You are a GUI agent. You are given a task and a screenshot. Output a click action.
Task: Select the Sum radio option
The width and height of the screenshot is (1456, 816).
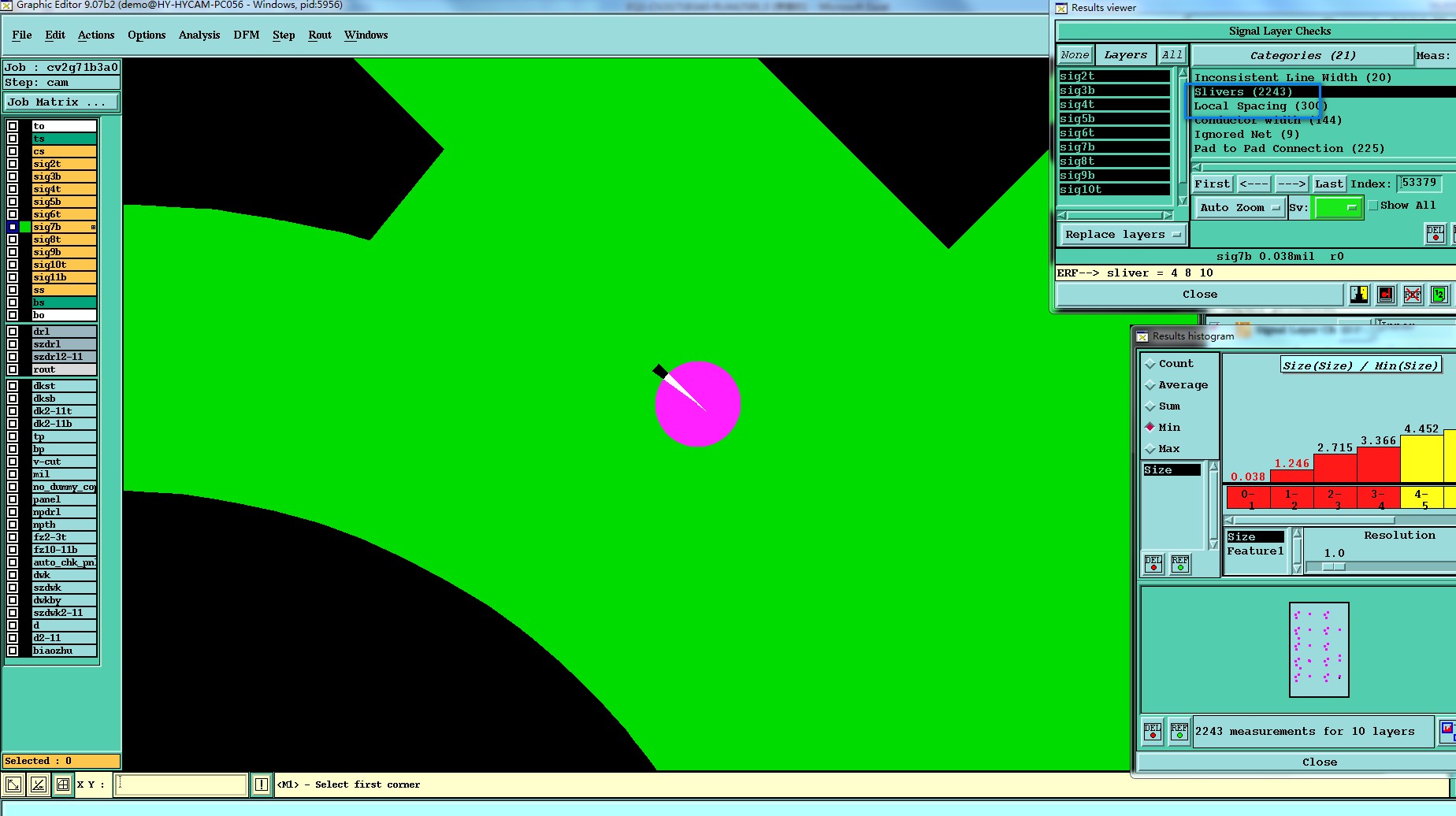pyautogui.click(x=1150, y=406)
